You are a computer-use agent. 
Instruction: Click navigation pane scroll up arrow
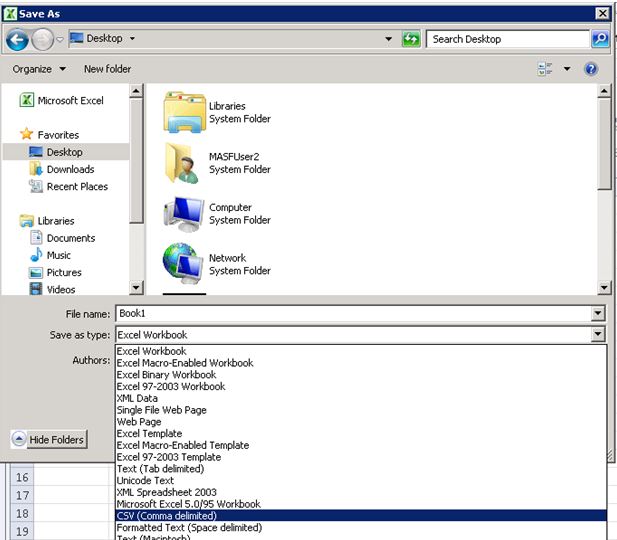pyautogui.click(x=136, y=91)
